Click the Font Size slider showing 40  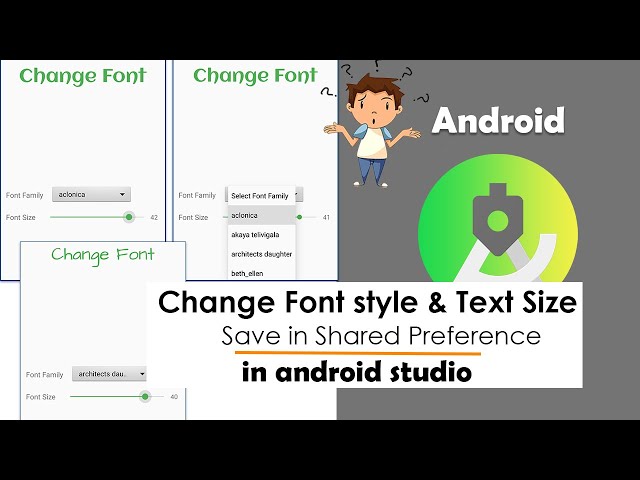click(117, 396)
